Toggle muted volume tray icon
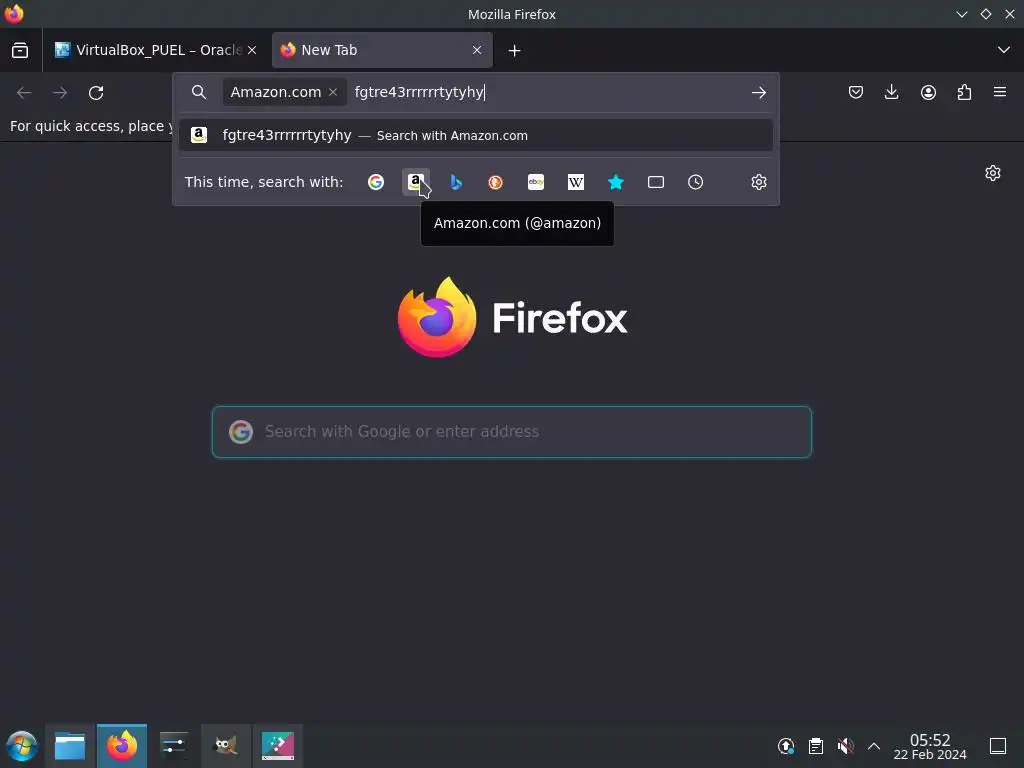The image size is (1024, 768). point(845,746)
